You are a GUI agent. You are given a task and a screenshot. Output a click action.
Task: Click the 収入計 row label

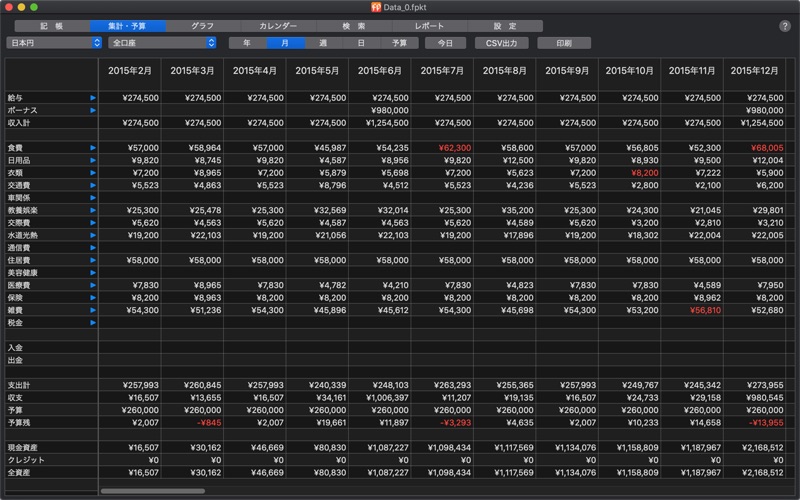pyautogui.click(x=19, y=123)
